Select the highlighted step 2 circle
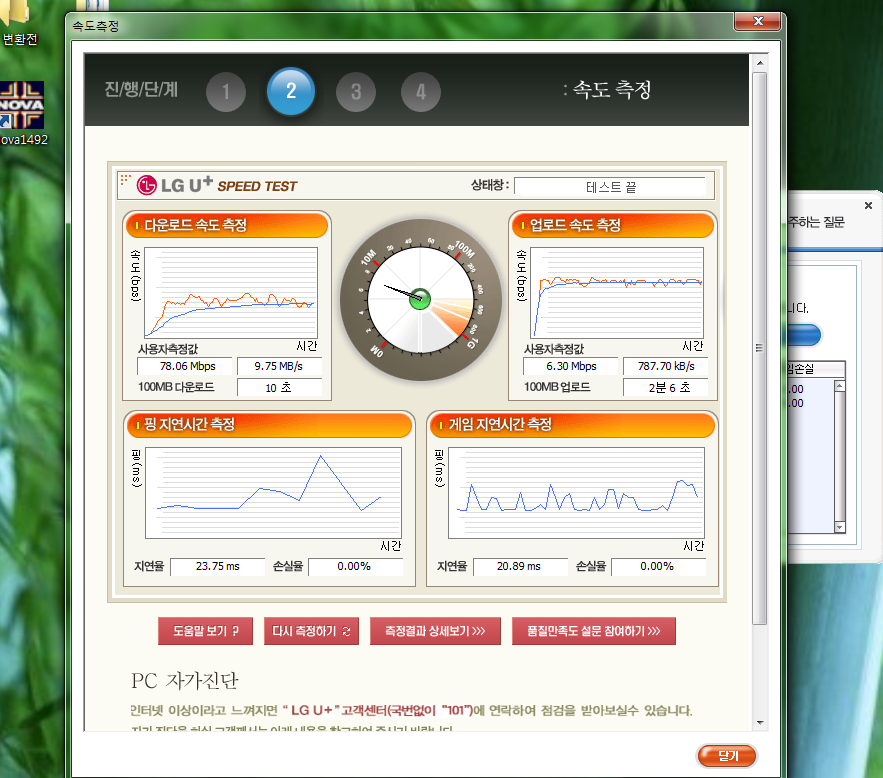This screenshot has width=883, height=778. pyautogui.click(x=291, y=92)
